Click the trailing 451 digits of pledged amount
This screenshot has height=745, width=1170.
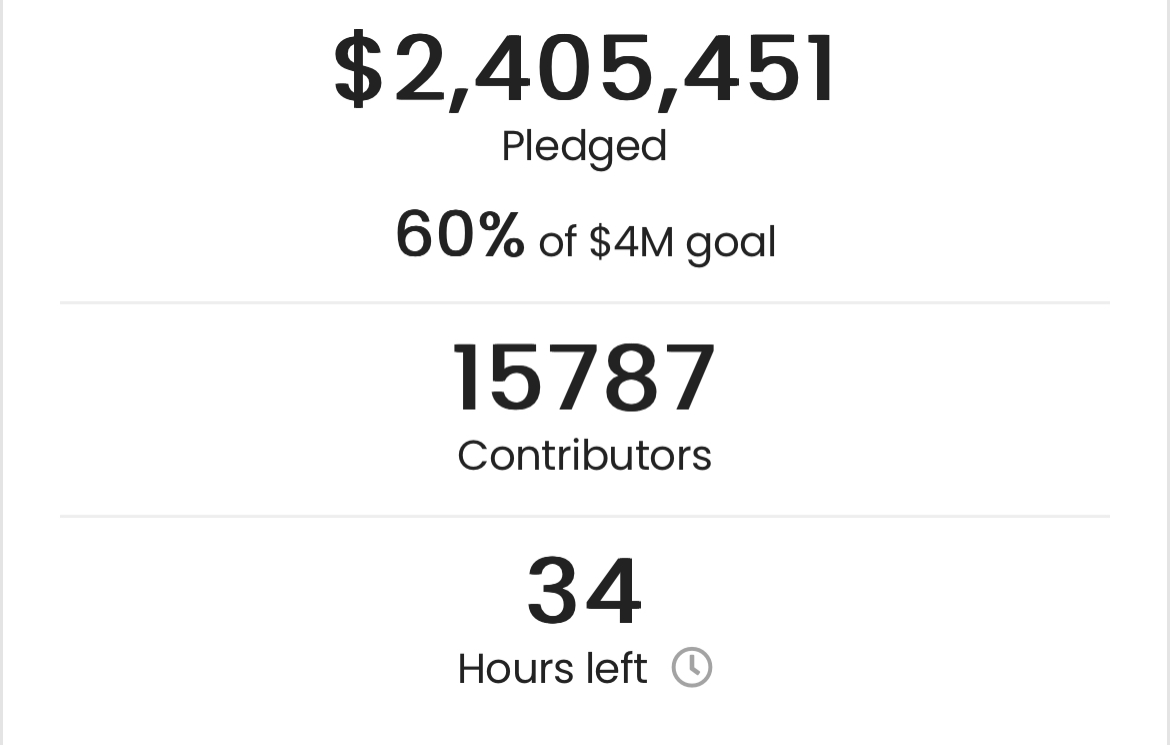click(x=759, y=69)
